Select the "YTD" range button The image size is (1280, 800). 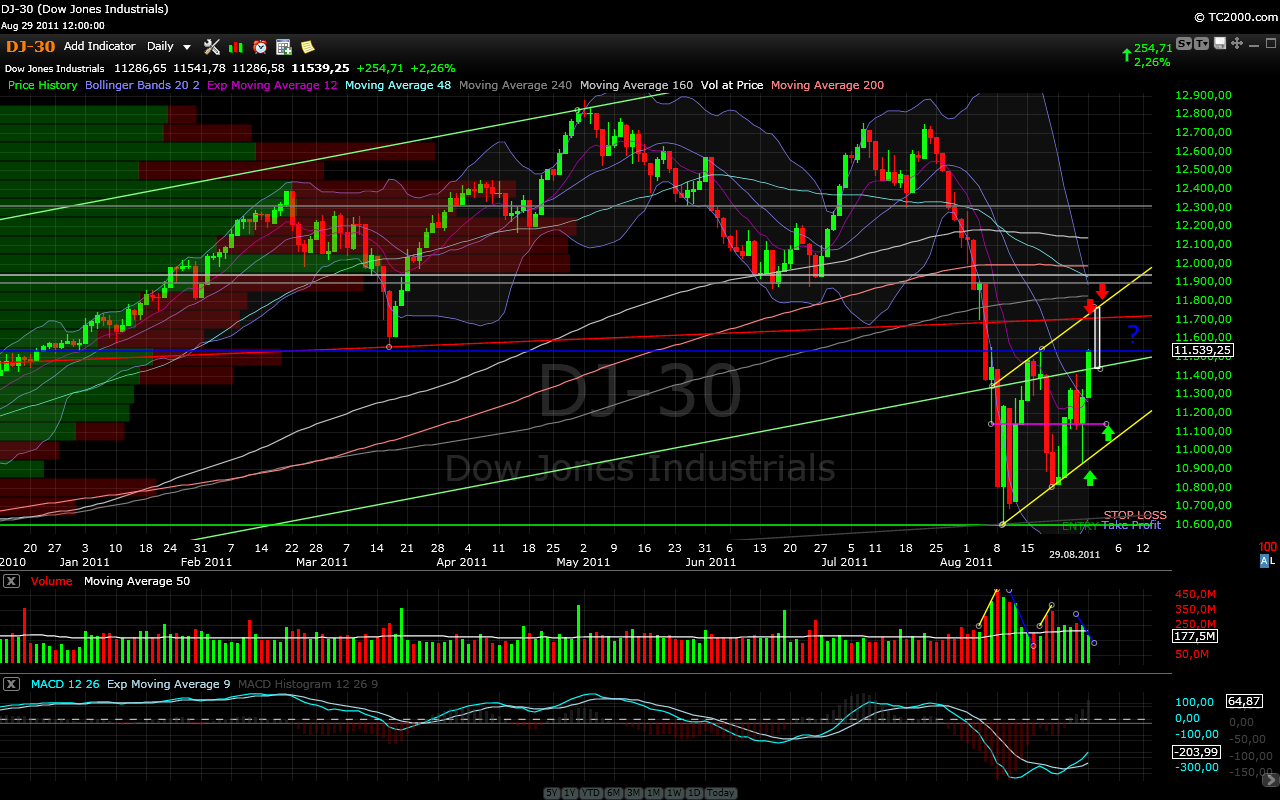[591, 792]
